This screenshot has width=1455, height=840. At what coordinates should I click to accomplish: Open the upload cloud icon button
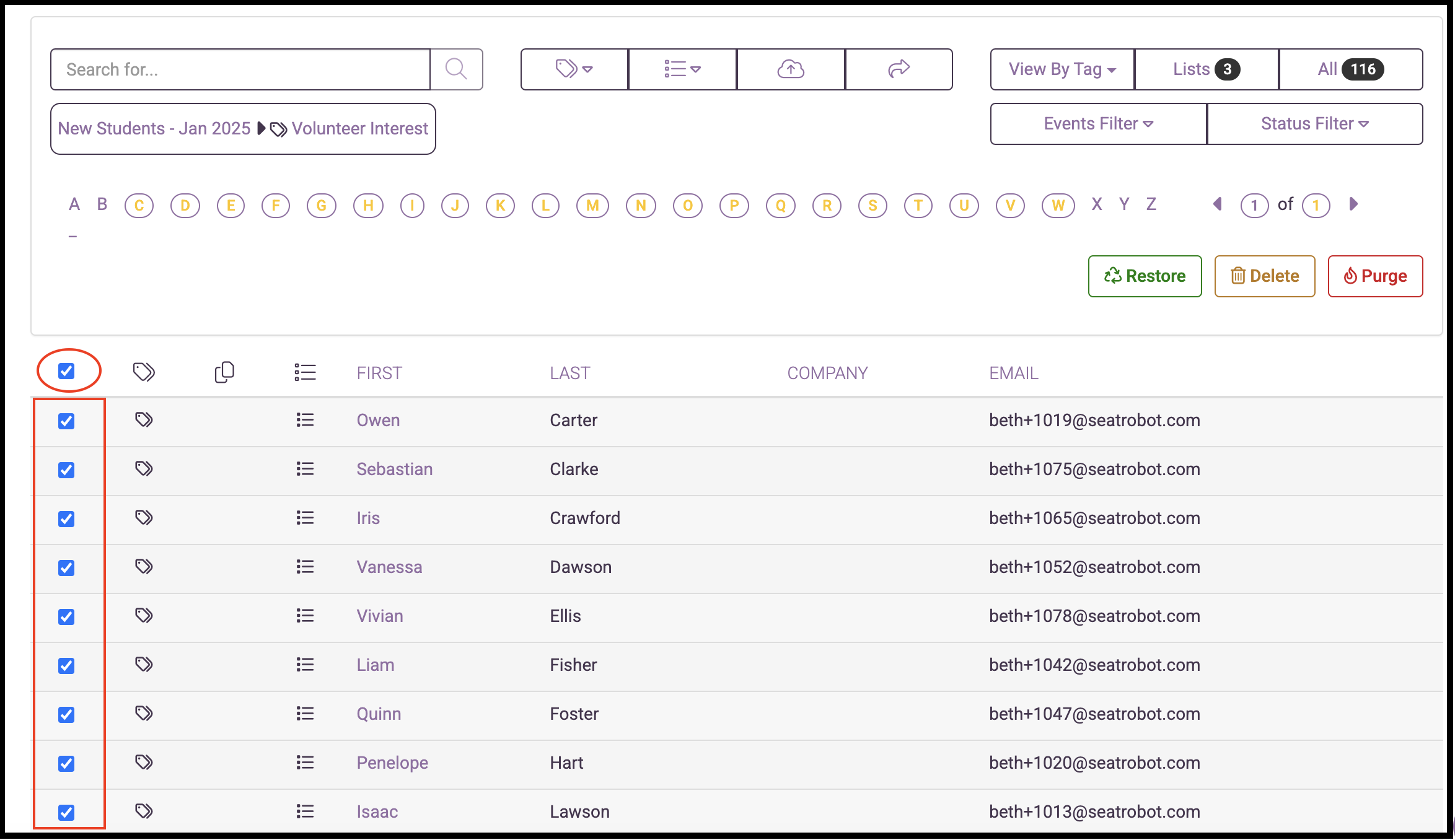coord(791,69)
